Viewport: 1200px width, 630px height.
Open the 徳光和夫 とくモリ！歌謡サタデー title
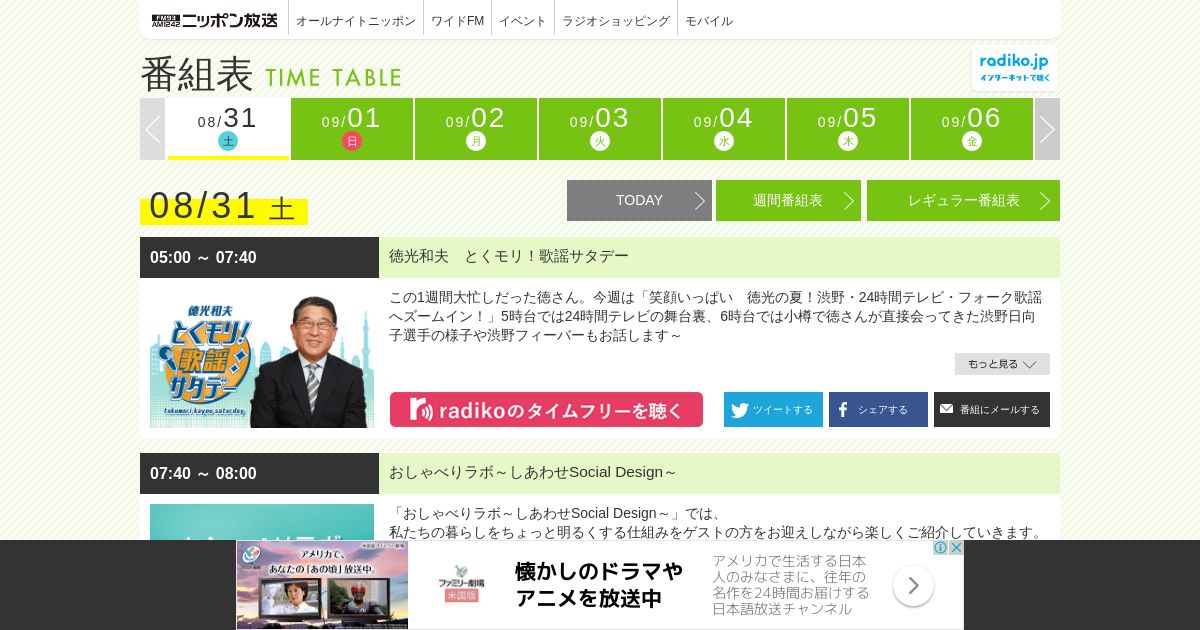tap(509, 256)
